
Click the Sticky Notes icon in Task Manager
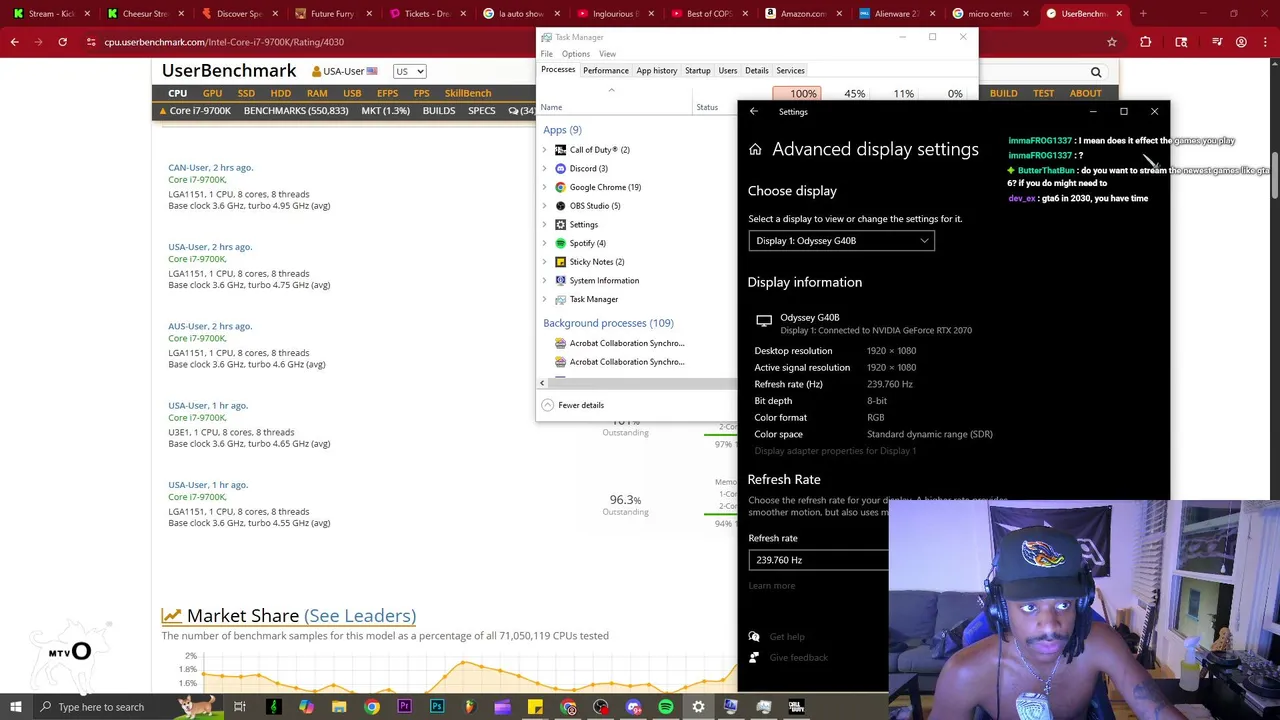point(560,262)
